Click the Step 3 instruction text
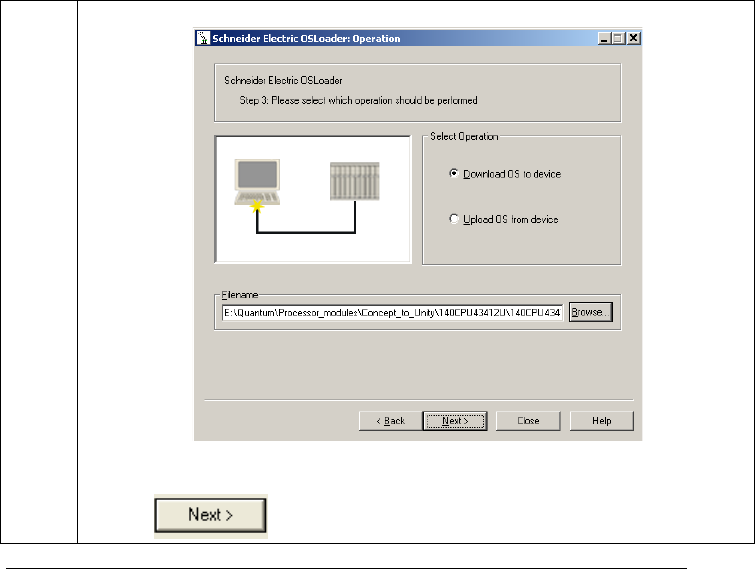 coord(359,101)
